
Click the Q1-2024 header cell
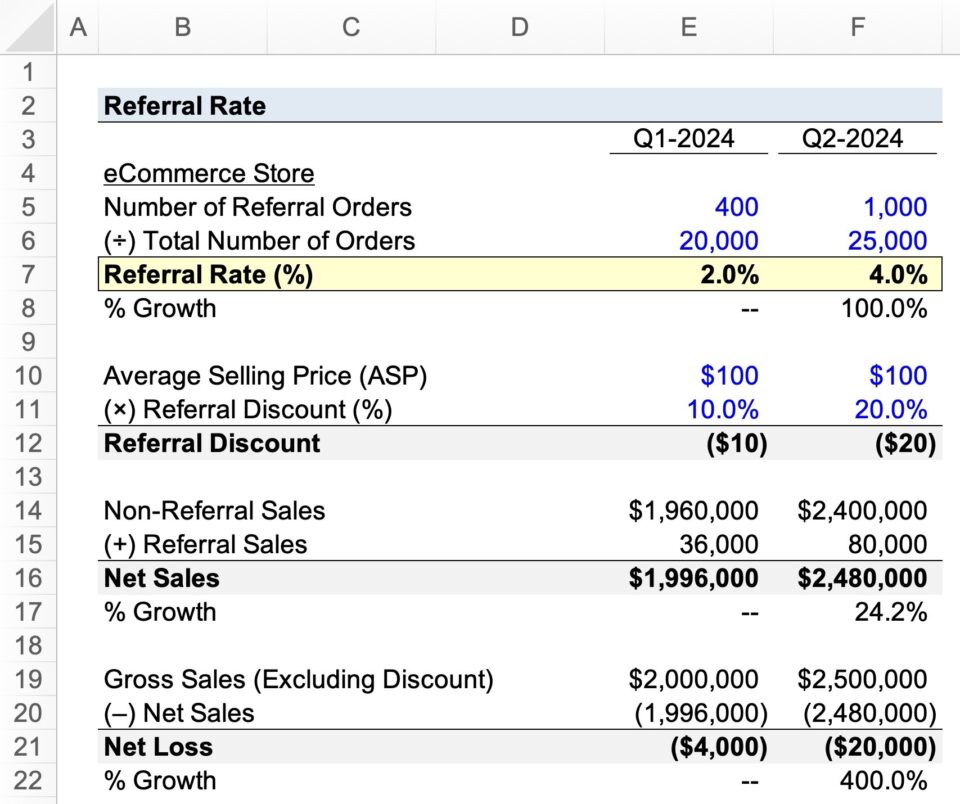[x=688, y=139]
